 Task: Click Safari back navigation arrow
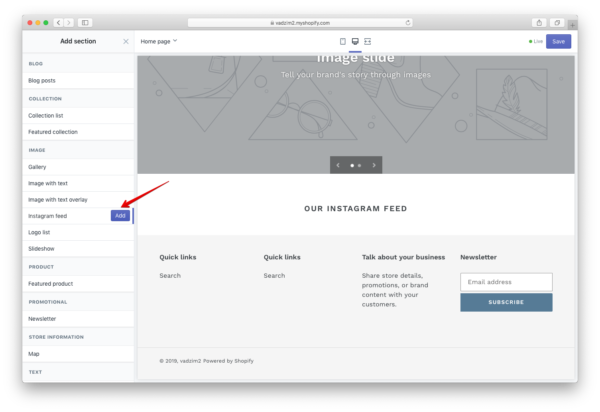[x=59, y=22]
